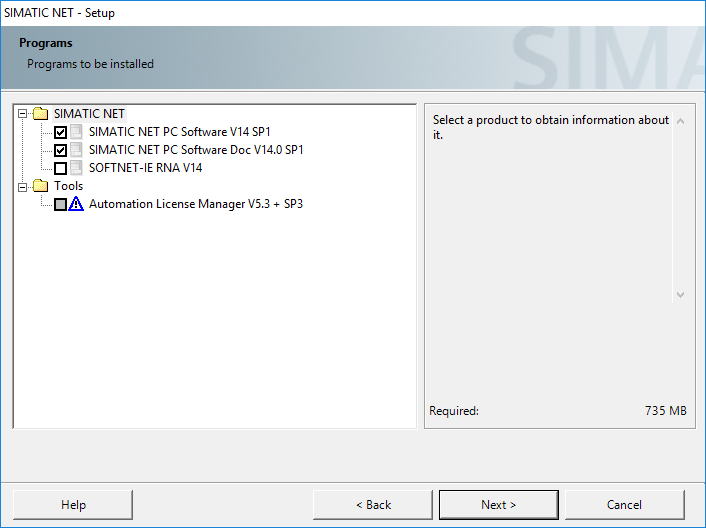Go to the previous step with Back
The height and width of the screenshot is (528, 706).
coord(373,505)
